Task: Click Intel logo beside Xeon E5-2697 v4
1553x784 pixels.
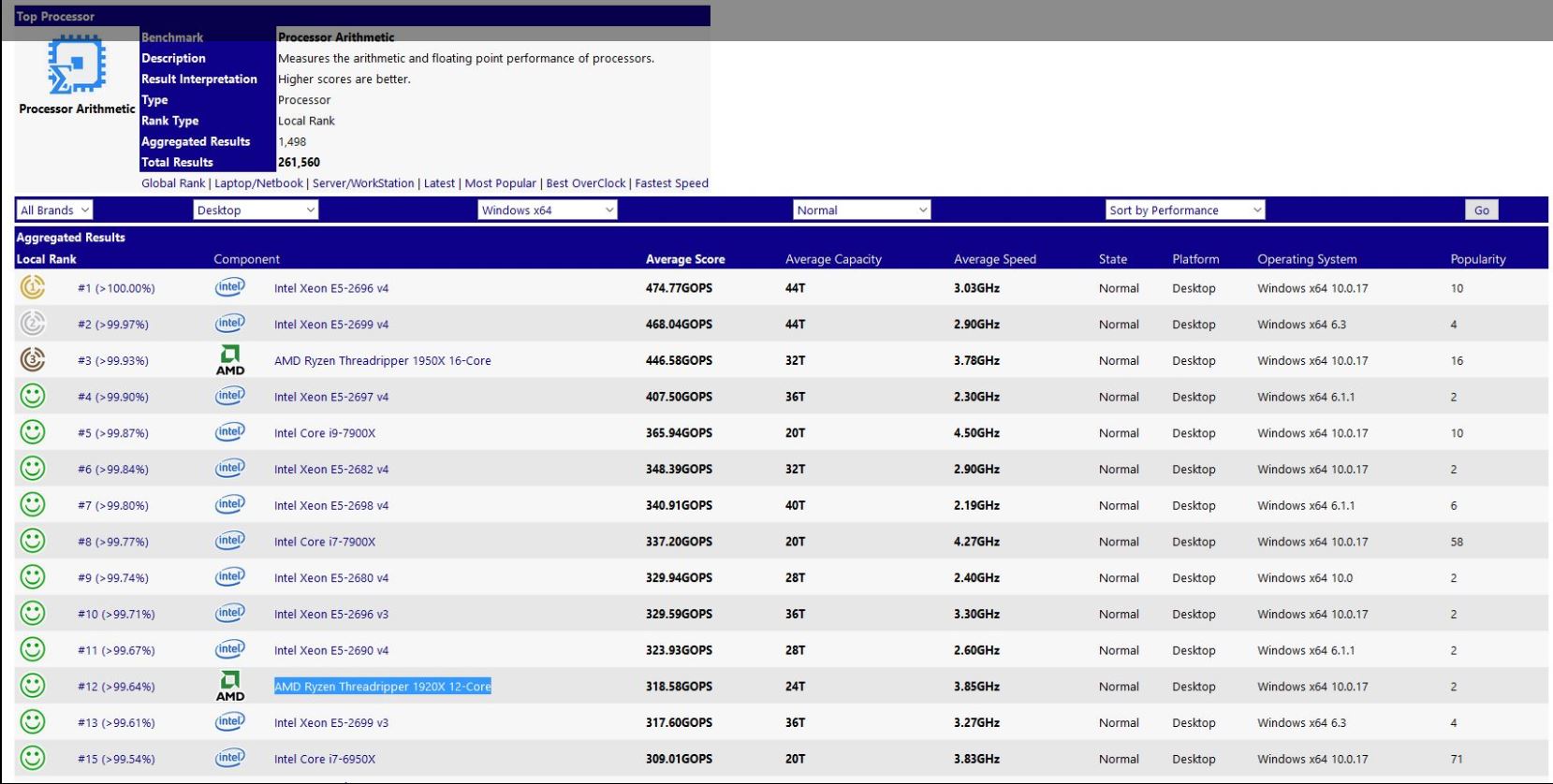Action: (229, 396)
